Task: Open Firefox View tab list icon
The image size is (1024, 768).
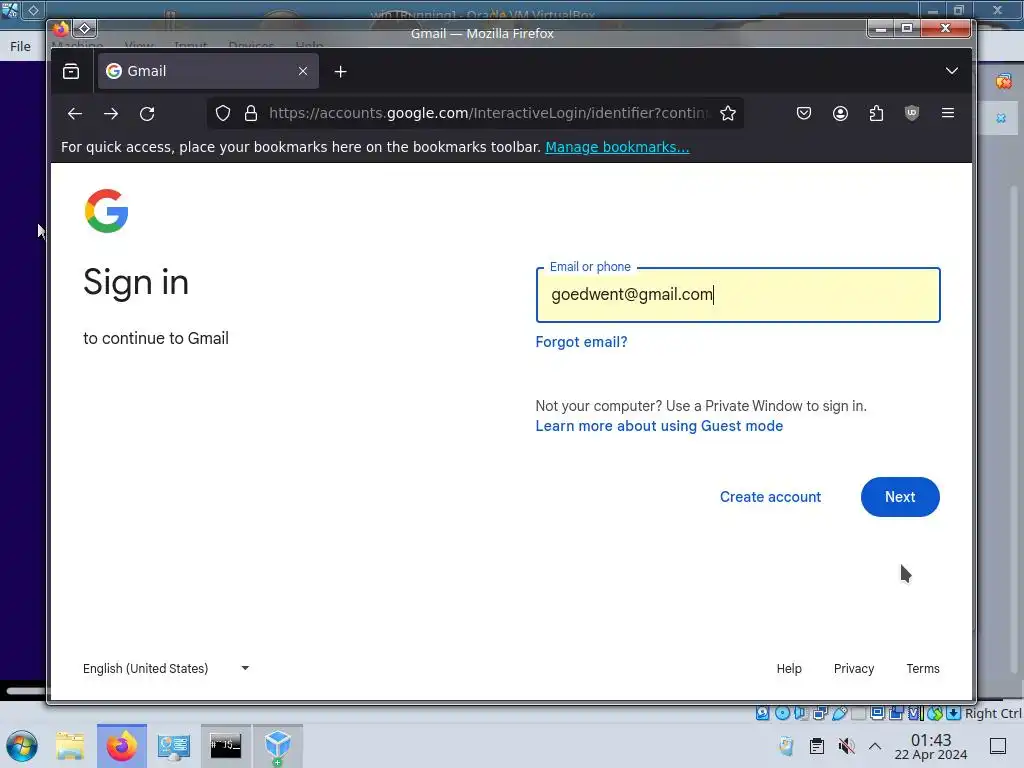Action: (x=71, y=71)
